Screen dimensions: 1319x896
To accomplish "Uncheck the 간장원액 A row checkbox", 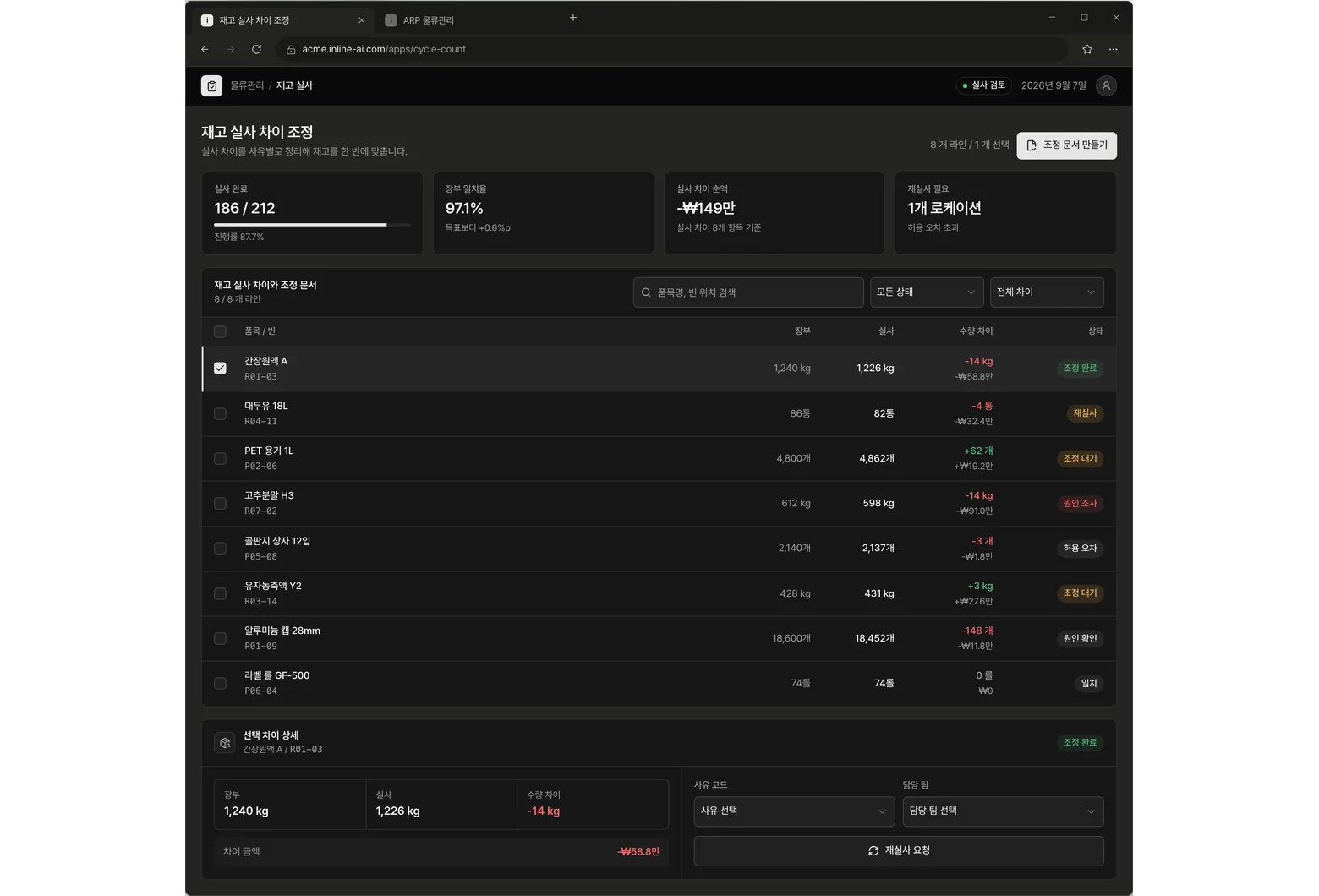I will pyautogui.click(x=220, y=369).
